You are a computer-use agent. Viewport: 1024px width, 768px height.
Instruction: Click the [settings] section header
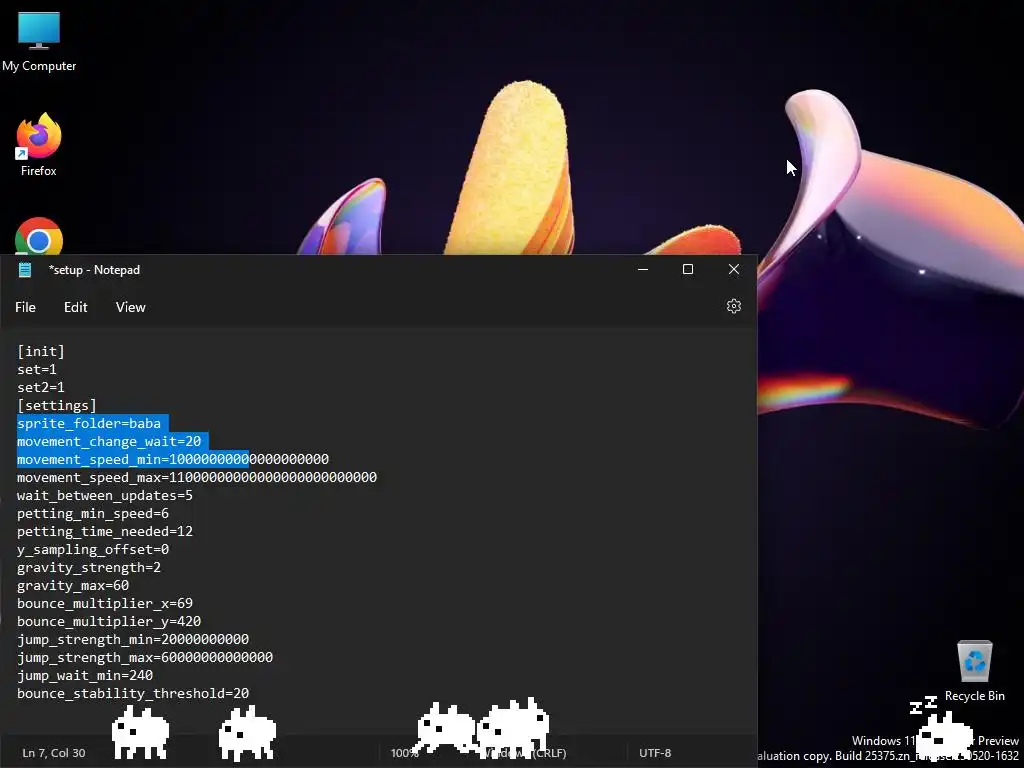point(57,406)
